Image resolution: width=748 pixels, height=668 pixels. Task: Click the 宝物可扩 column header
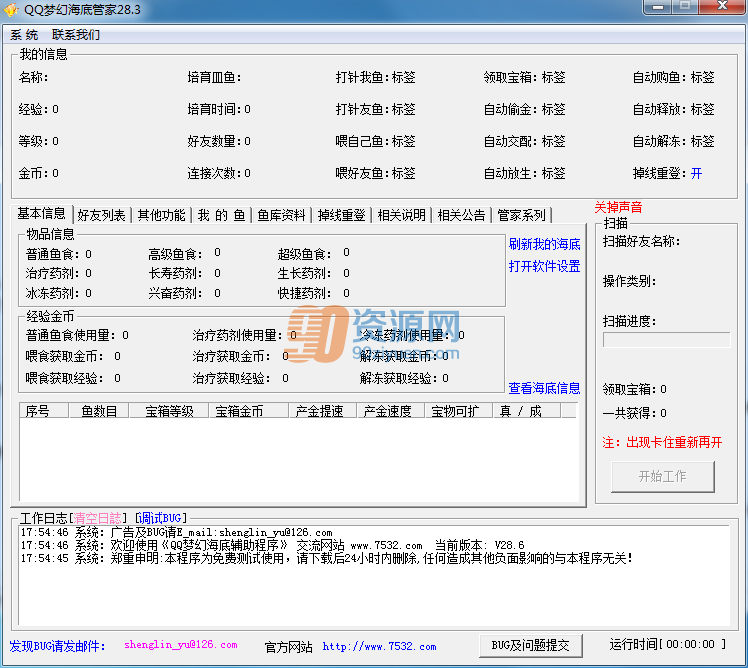pyautogui.click(x=458, y=411)
